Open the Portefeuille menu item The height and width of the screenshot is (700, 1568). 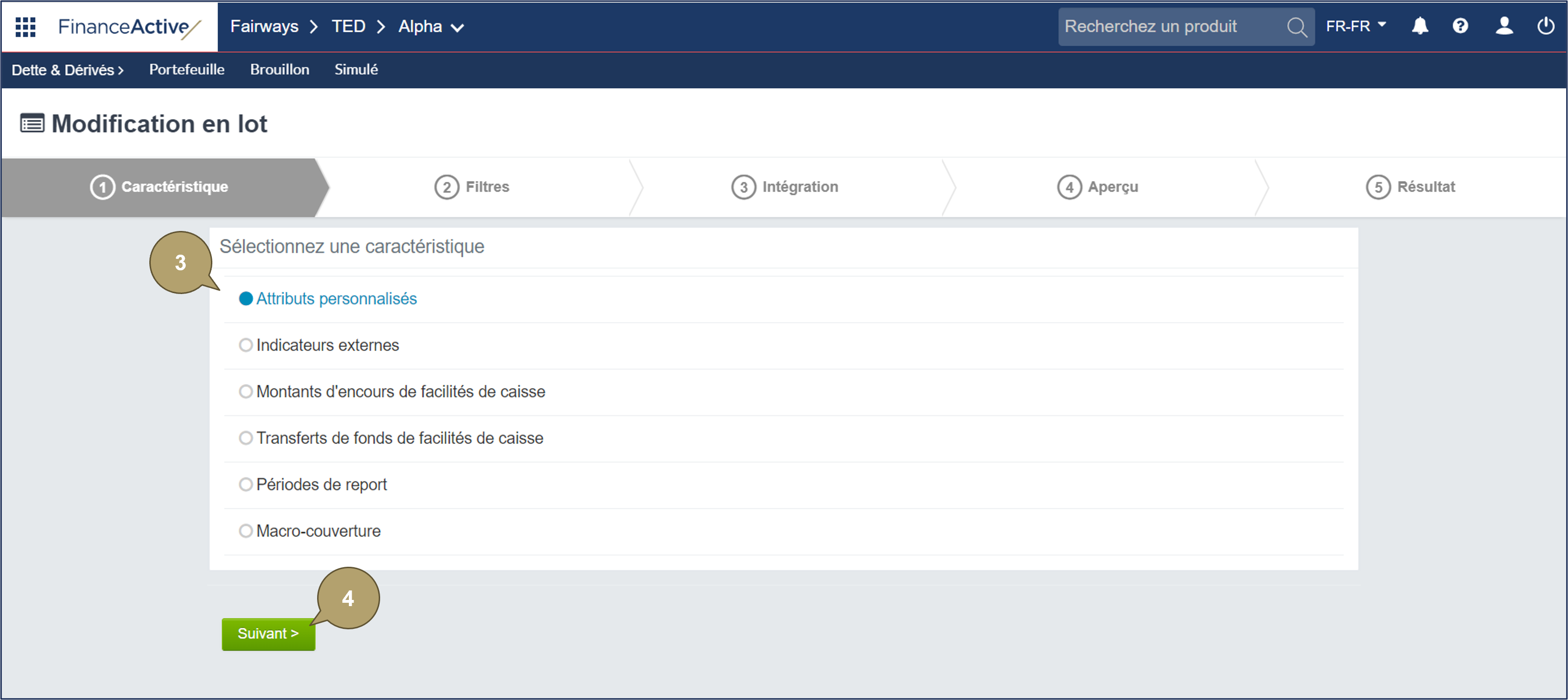pos(187,69)
